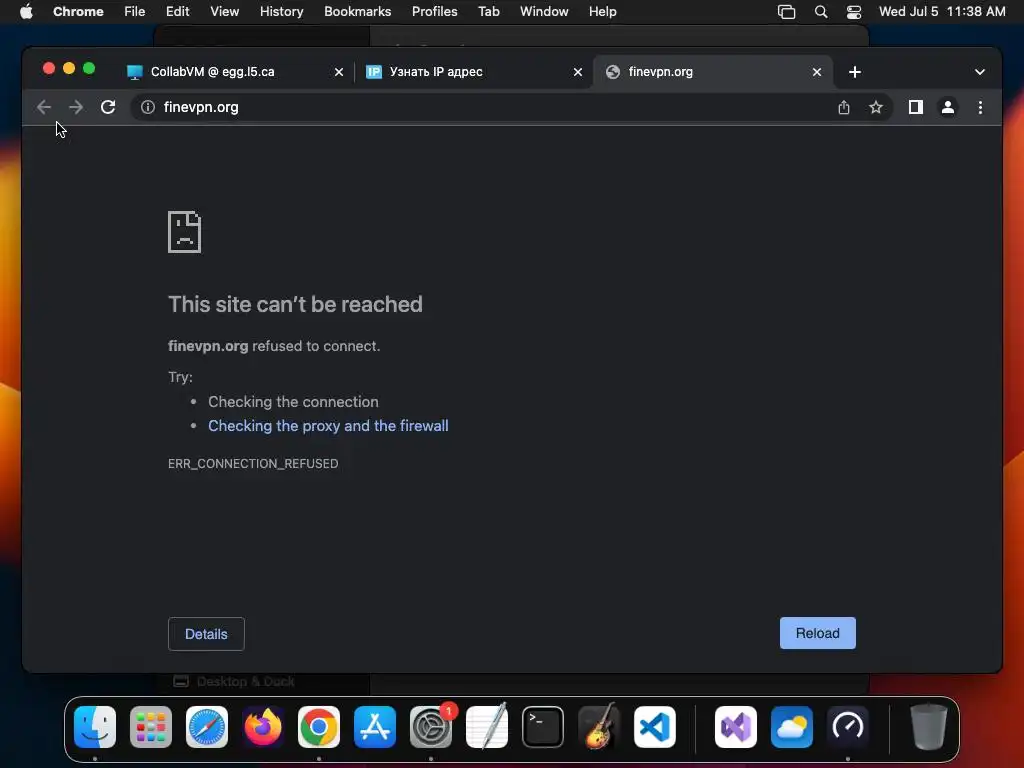This screenshot has width=1024, height=768.
Task: Click Google Chrome in the Dock
Action: 319,727
